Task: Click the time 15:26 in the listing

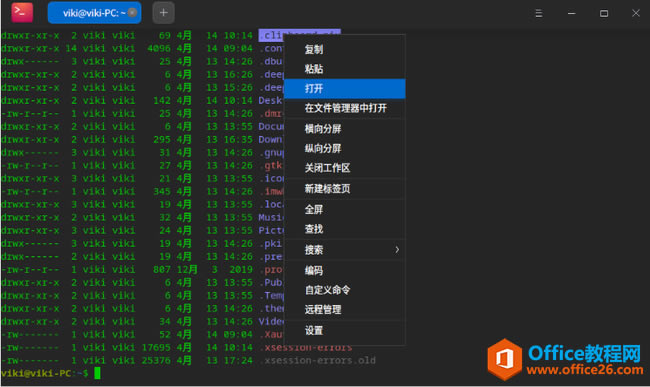Action: point(238,87)
